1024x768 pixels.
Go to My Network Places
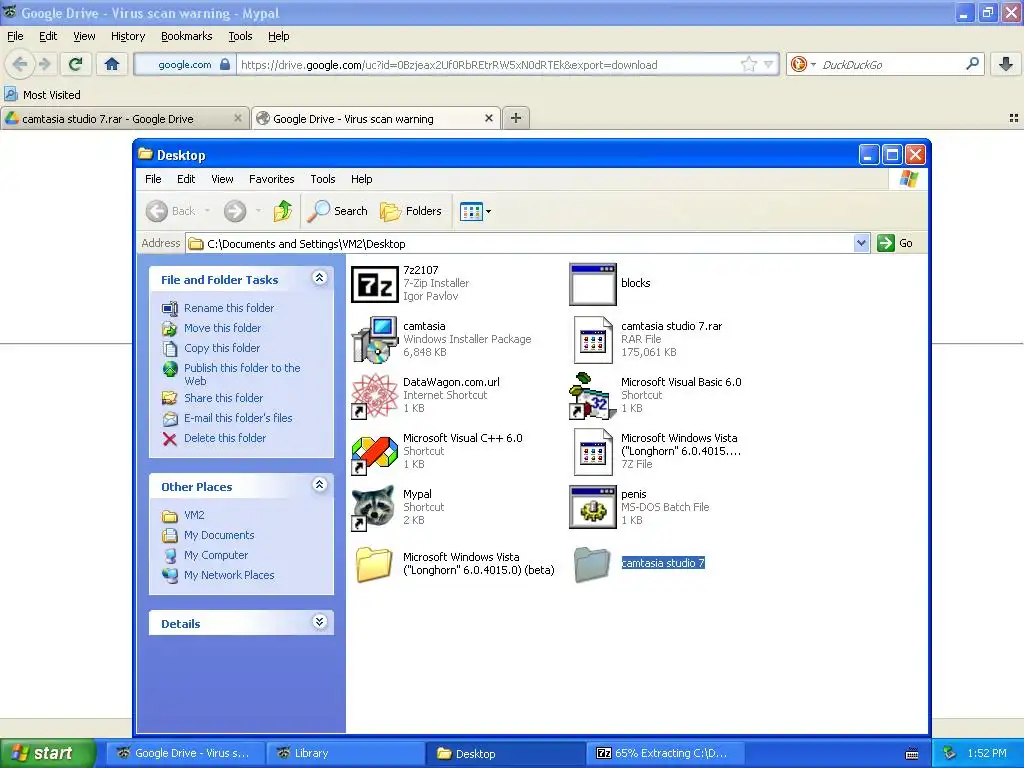click(x=229, y=575)
